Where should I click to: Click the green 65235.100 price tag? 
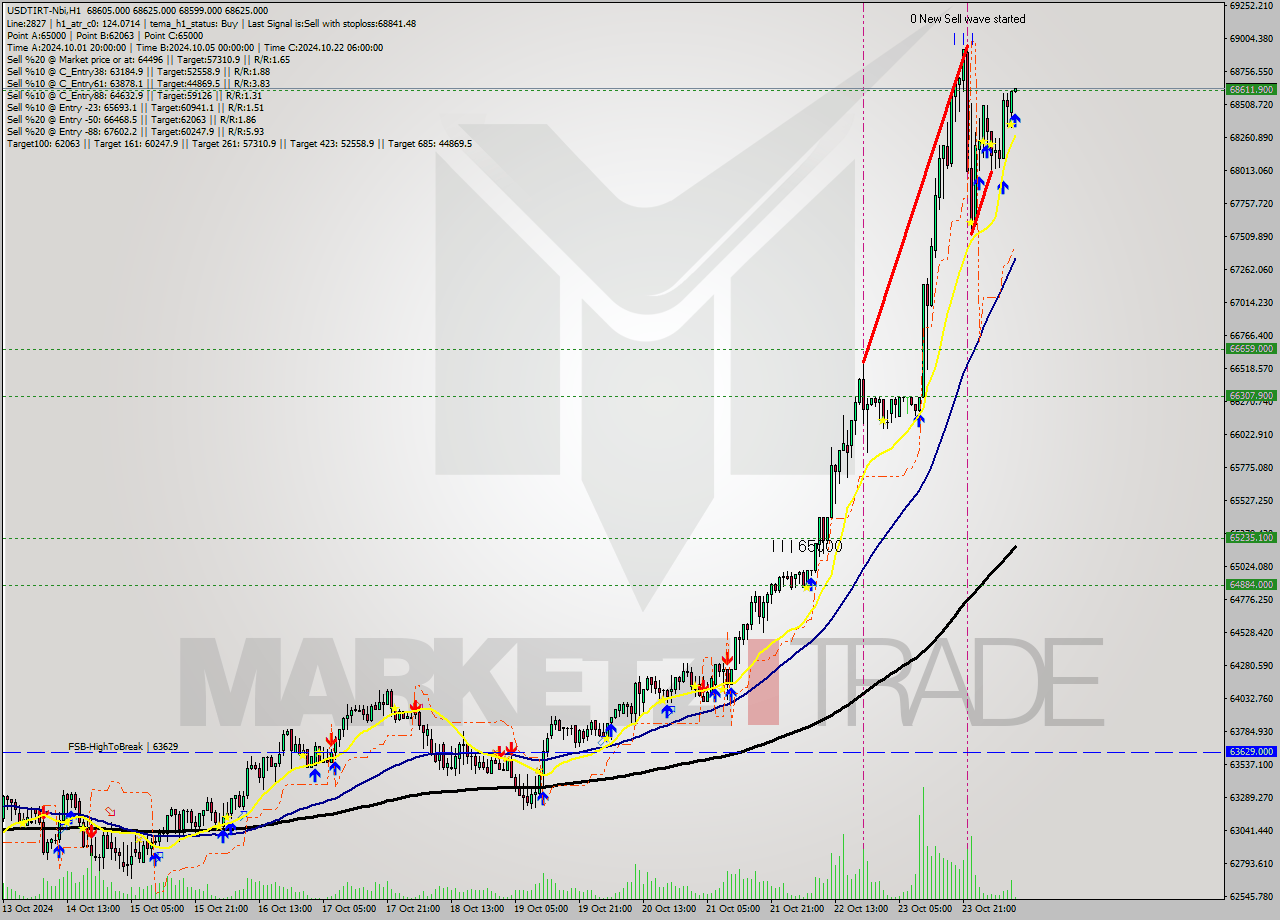click(x=1251, y=538)
